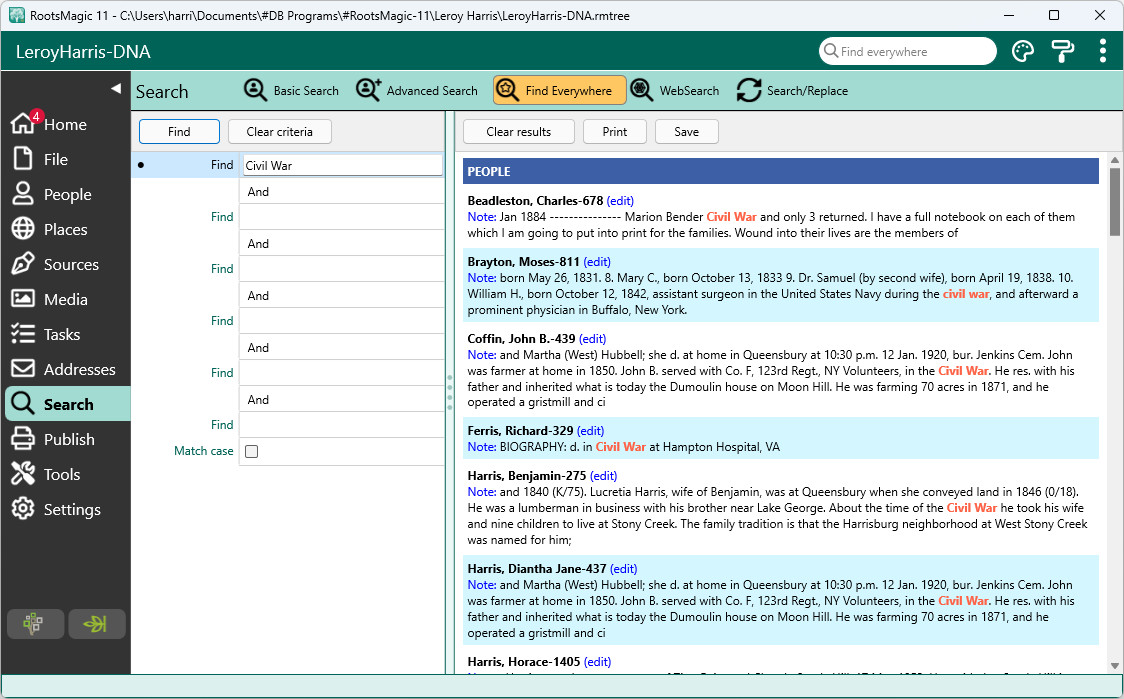Click the name Harris, Benjamin-275
This screenshot has height=699, width=1124.
527,476
